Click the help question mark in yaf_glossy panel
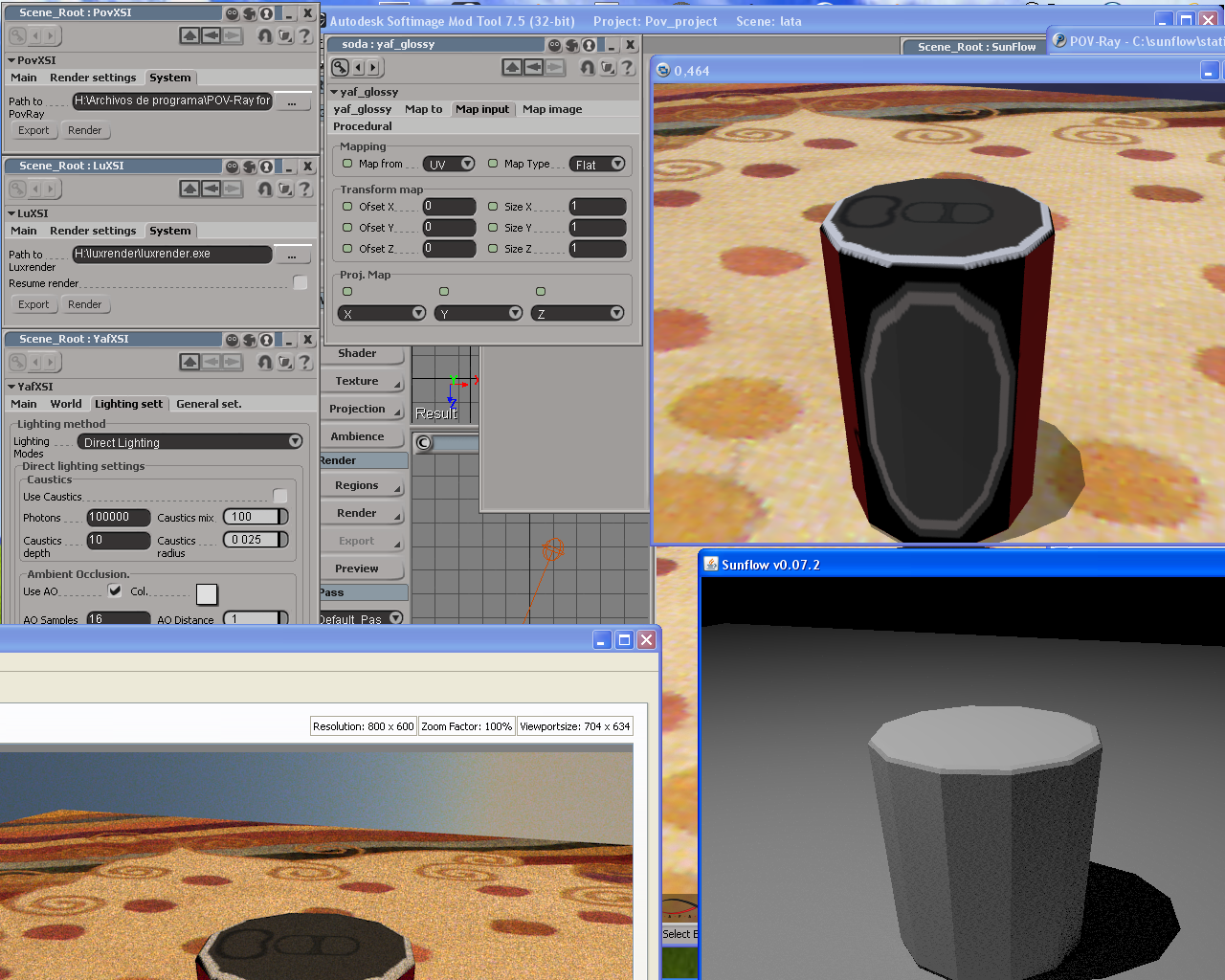This screenshot has height=980, width=1225. 628,67
